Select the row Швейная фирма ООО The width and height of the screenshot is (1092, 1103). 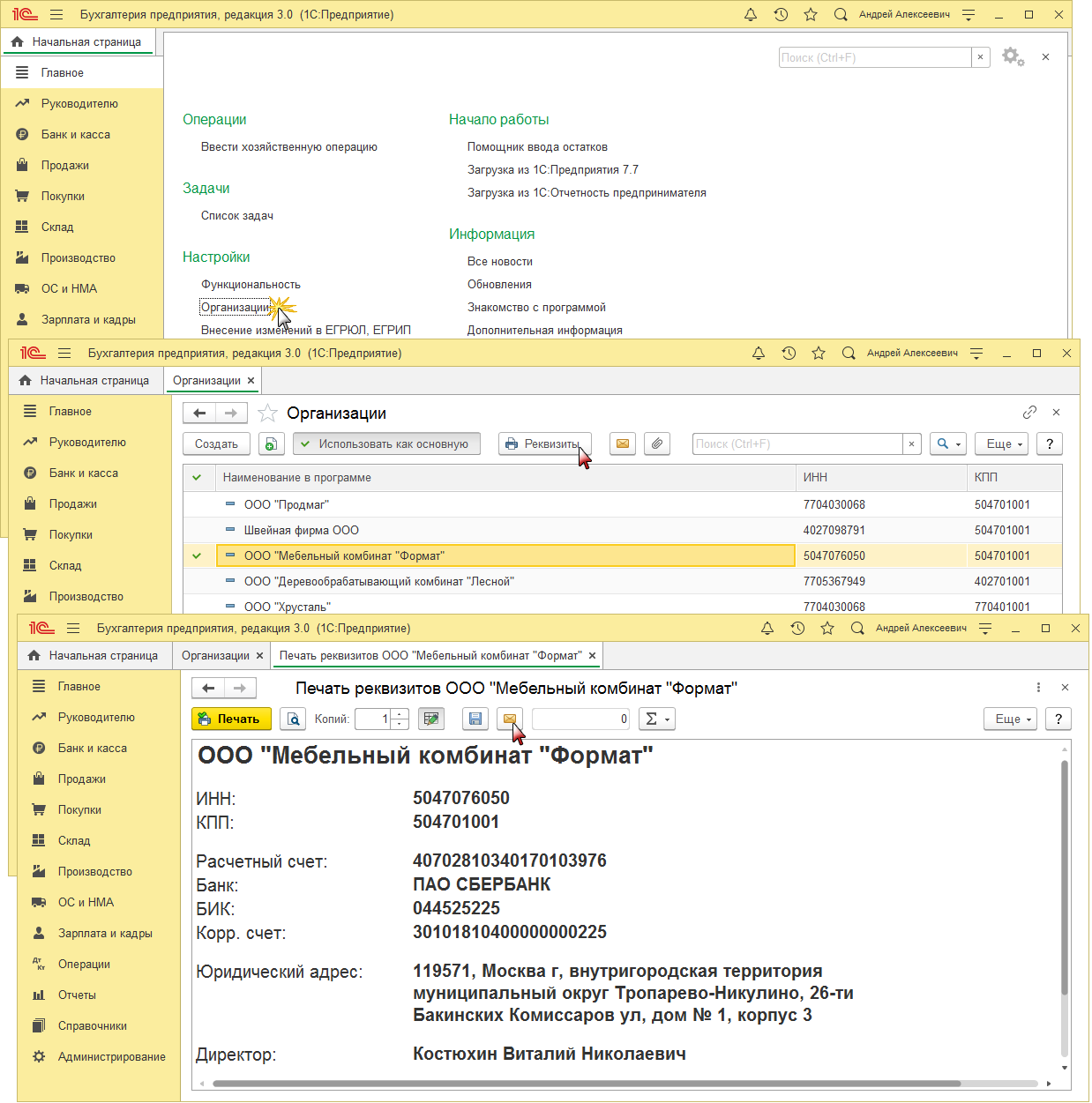pos(622,530)
